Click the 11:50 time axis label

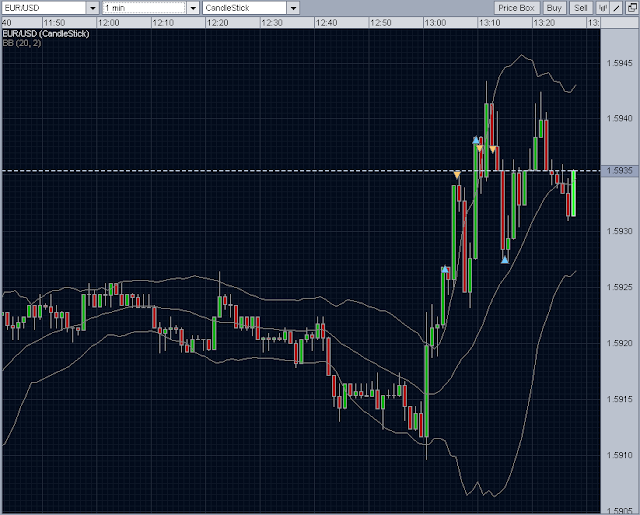[x=54, y=22]
